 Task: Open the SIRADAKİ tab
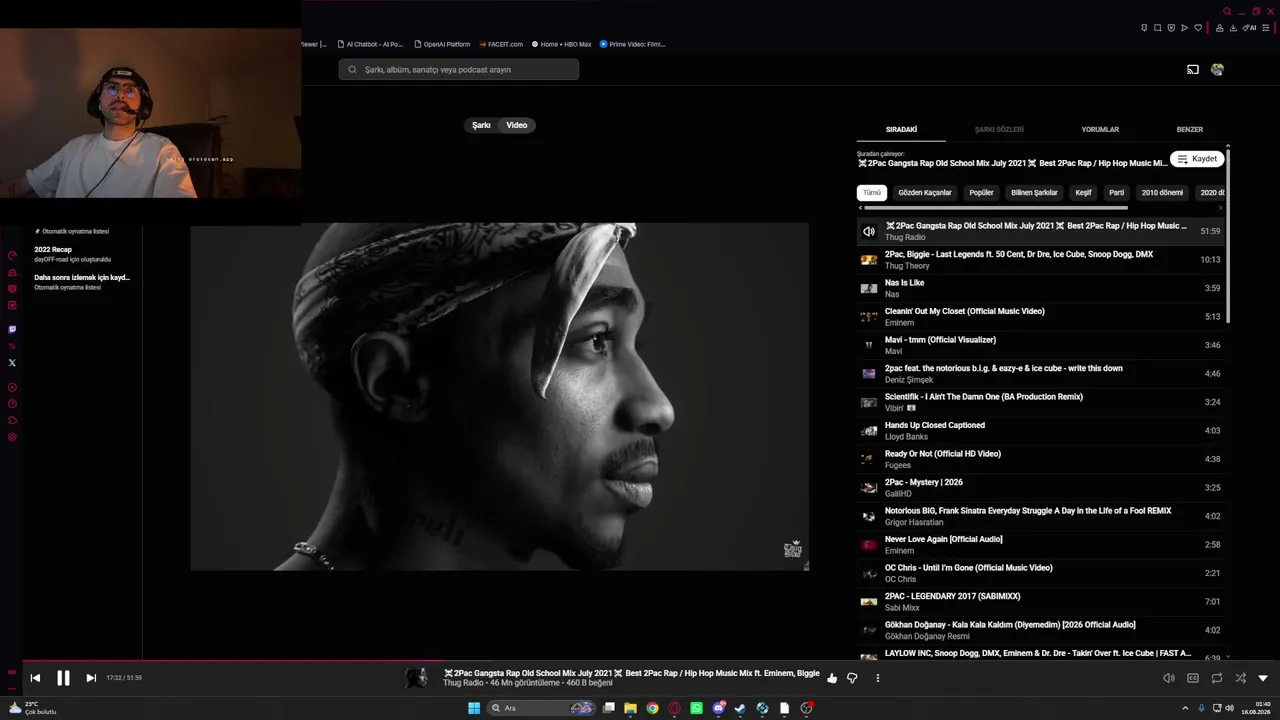coord(901,129)
